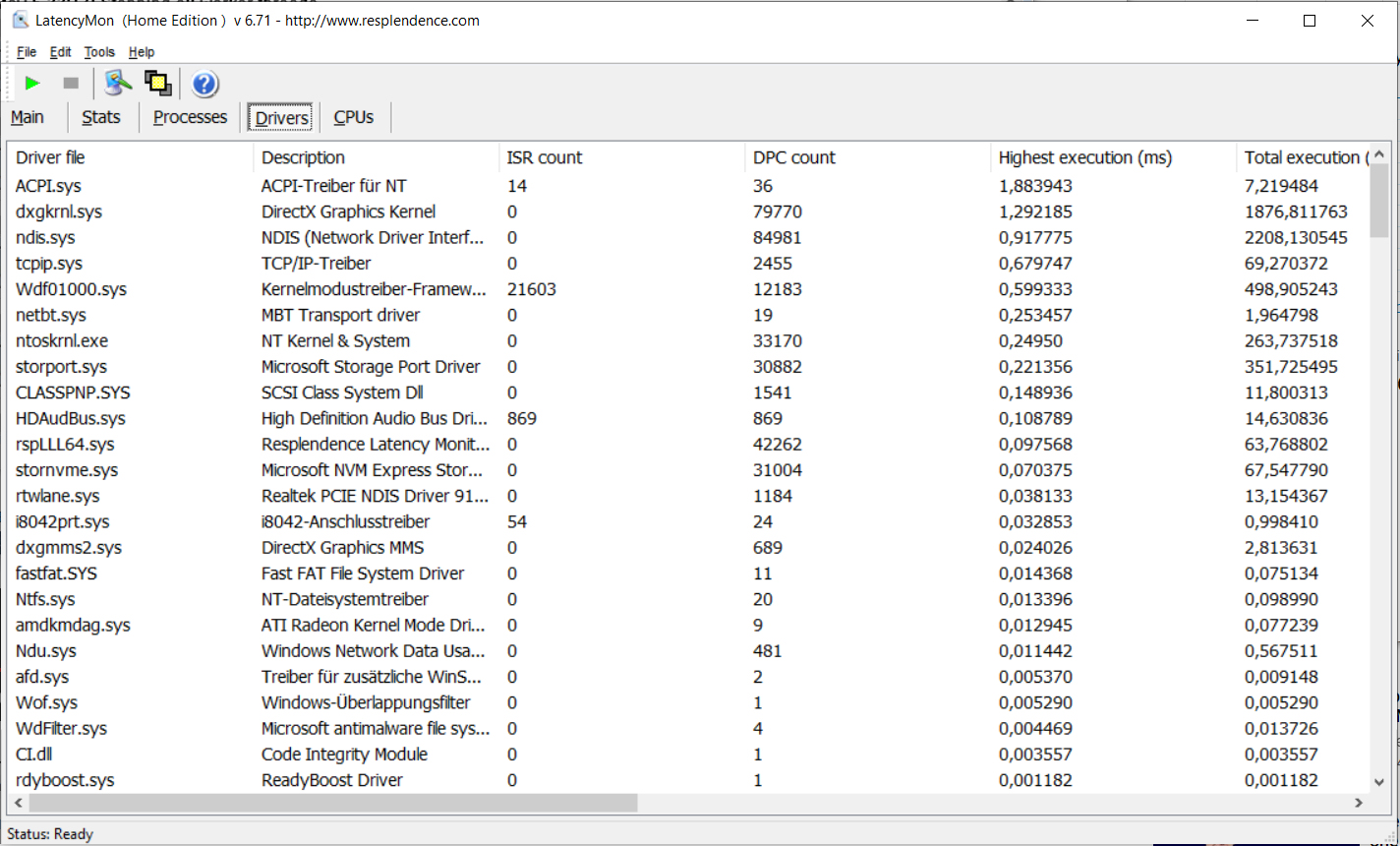Image resolution: width=1400 pixels, height=846 pixels.
Task: Select the amdkmdag.sys driver row
Action: pyautogui.click(x=688, y=625)
